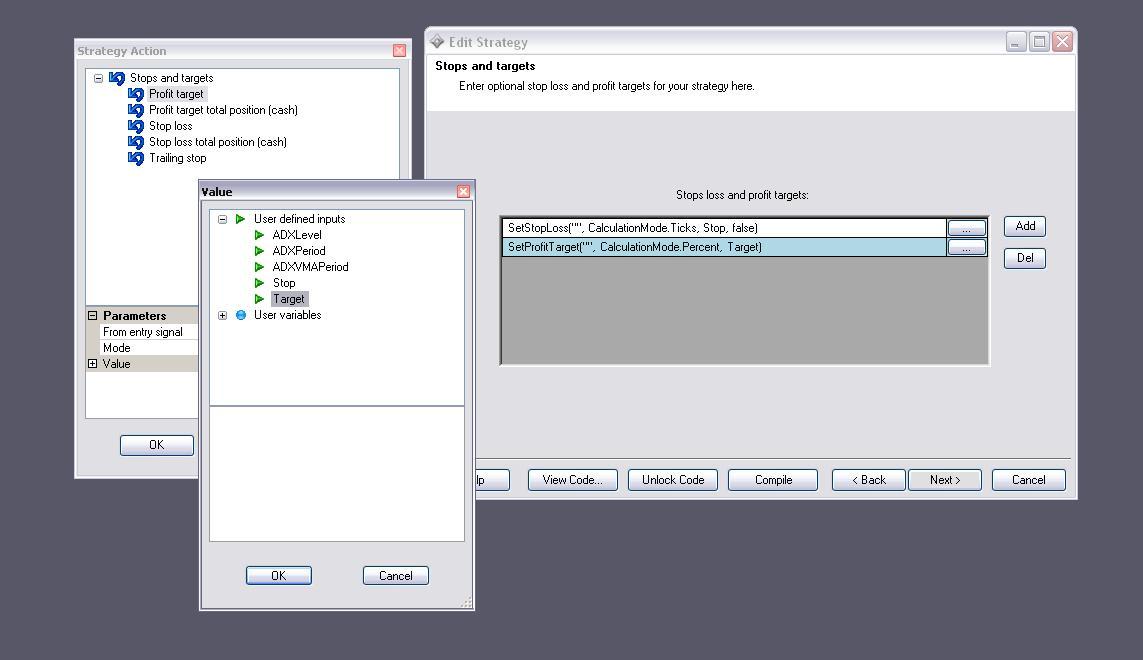1143x660 pixels.
Task: Click View Code button
Action: [x=572, y=480]
